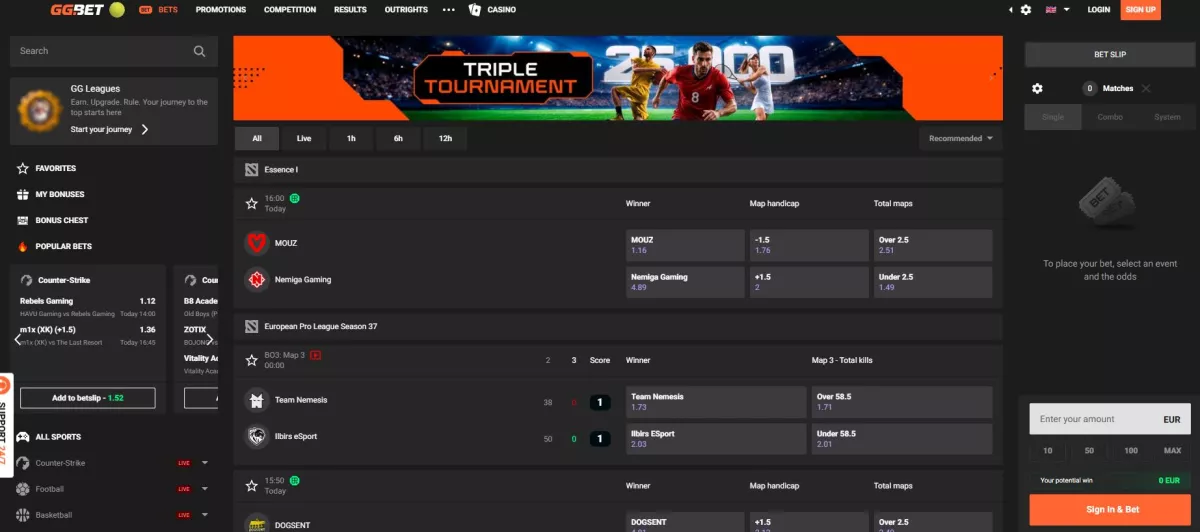Open the Outrights menu item

coord(406,10)
